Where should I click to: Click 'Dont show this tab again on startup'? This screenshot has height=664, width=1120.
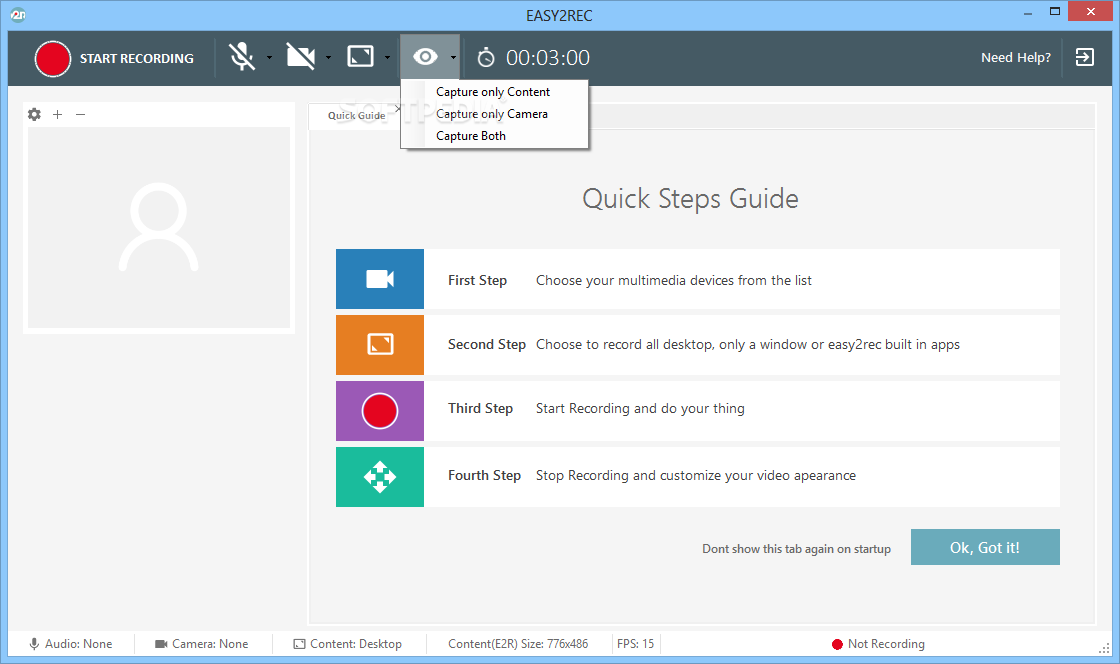pyautogui.click(x=796, y=549)
